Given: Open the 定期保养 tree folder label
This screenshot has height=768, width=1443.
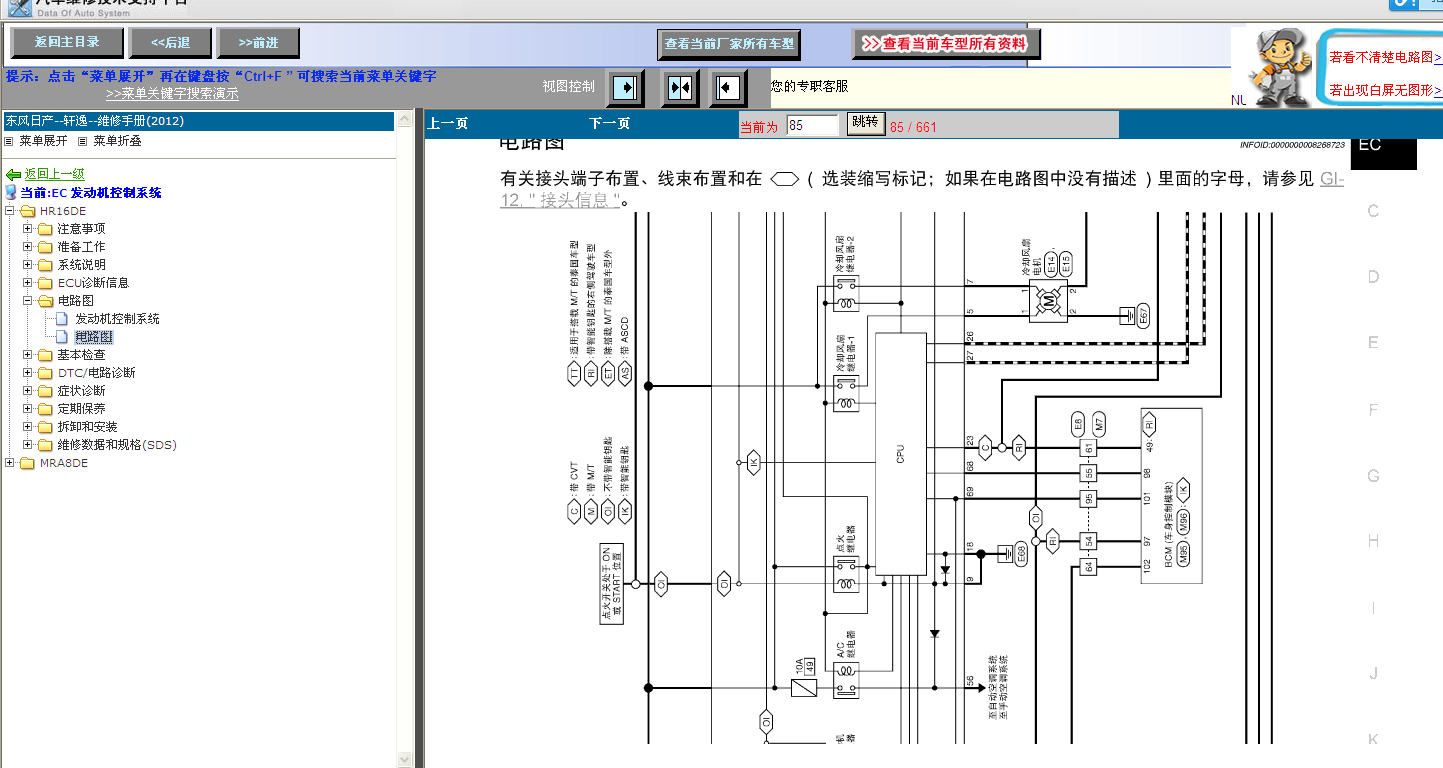Looking at the screenshot, I should point(81,409).
